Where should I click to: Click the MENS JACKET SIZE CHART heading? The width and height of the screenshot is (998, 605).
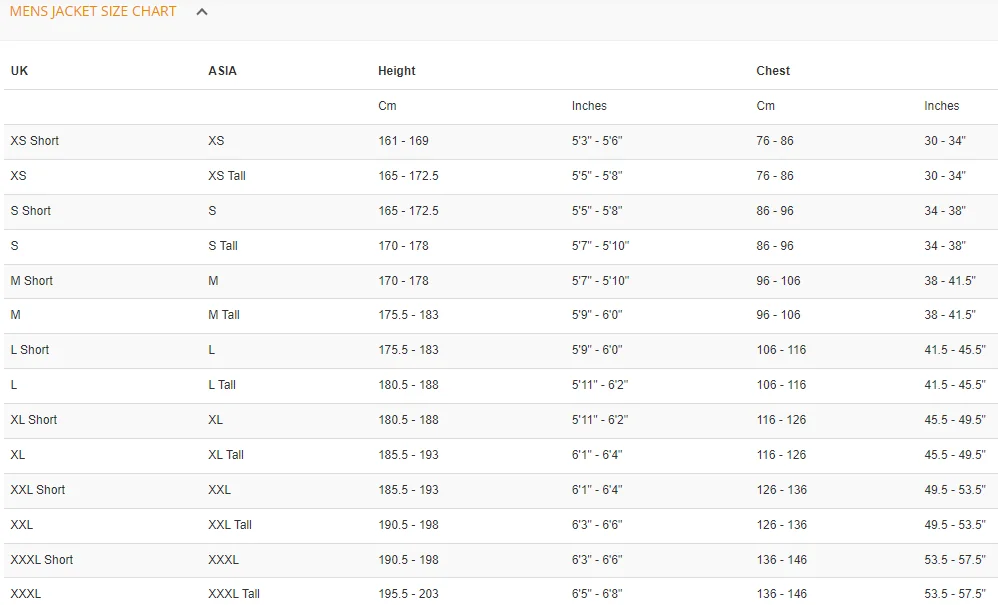click(x=93, y=11)
